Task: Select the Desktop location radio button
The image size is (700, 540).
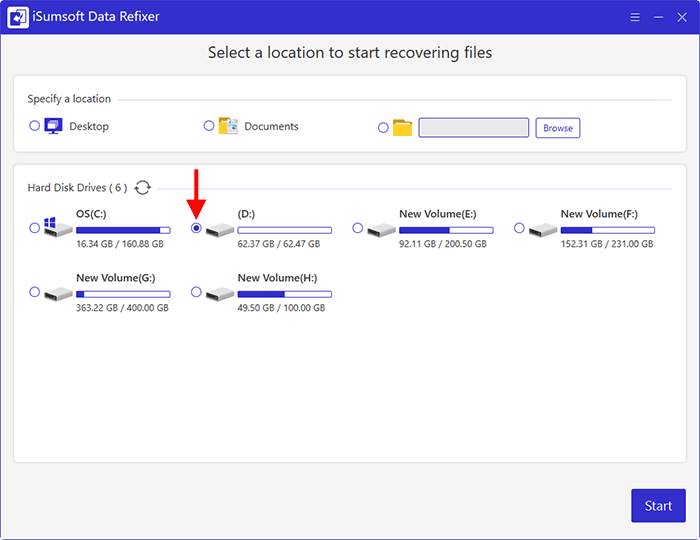Action: [x=35, y=126]
